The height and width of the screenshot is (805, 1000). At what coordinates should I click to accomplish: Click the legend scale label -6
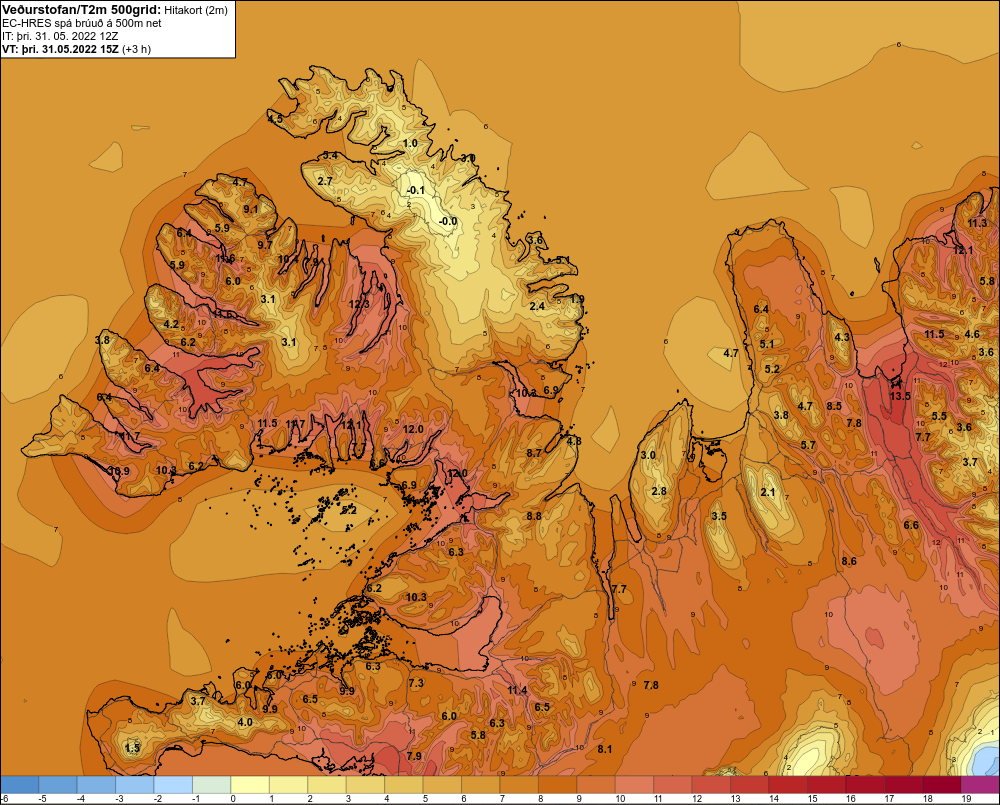pos(4,799)
